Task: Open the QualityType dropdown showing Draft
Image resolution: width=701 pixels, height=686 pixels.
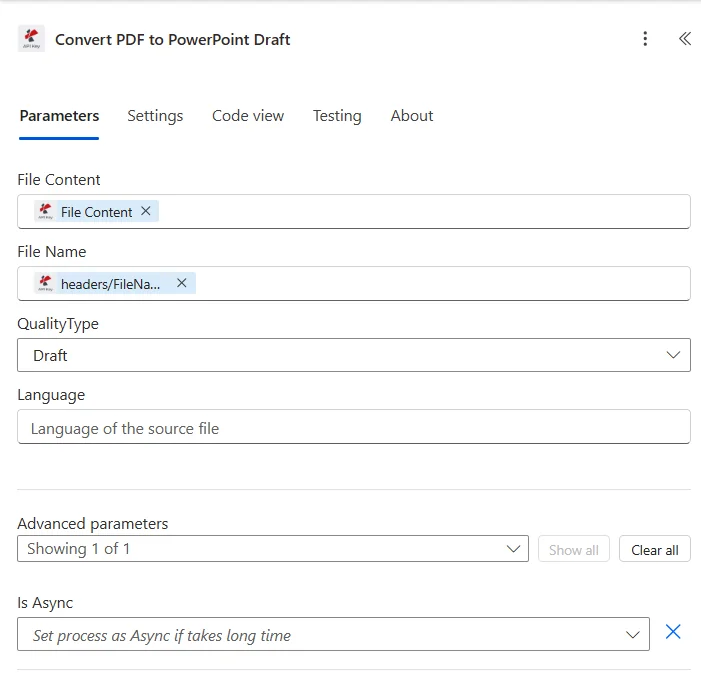Action: (x=354, y=355)
